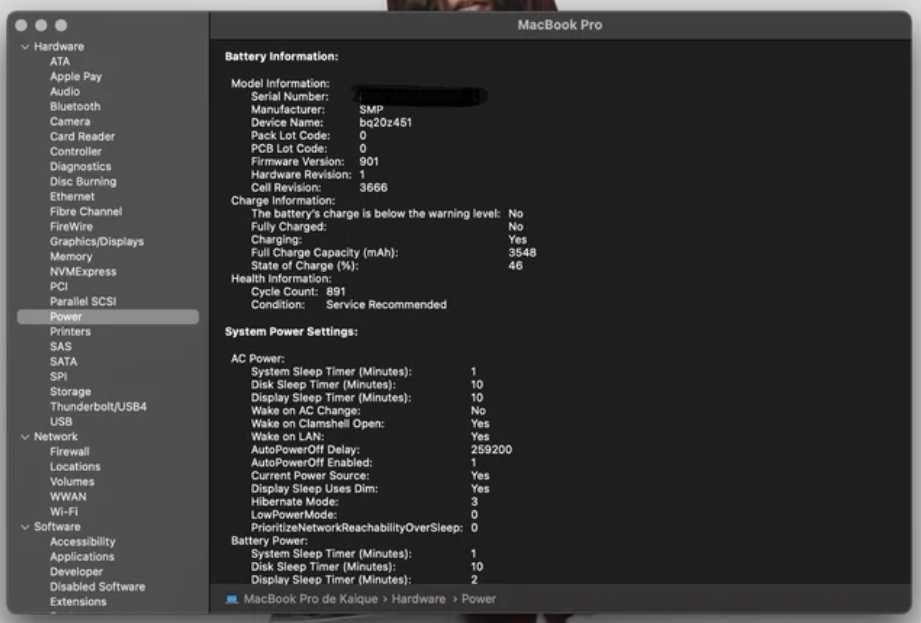Click the Cycle Count value 891
Image resolution: width=921 pixels, height=623 pixels.
pos(336,292)
